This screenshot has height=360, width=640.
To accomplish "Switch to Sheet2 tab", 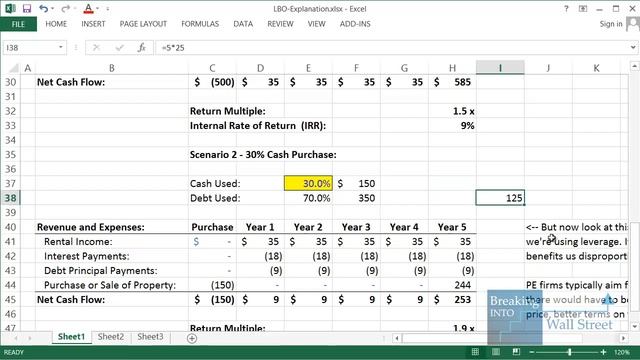I will coord(111,337).
